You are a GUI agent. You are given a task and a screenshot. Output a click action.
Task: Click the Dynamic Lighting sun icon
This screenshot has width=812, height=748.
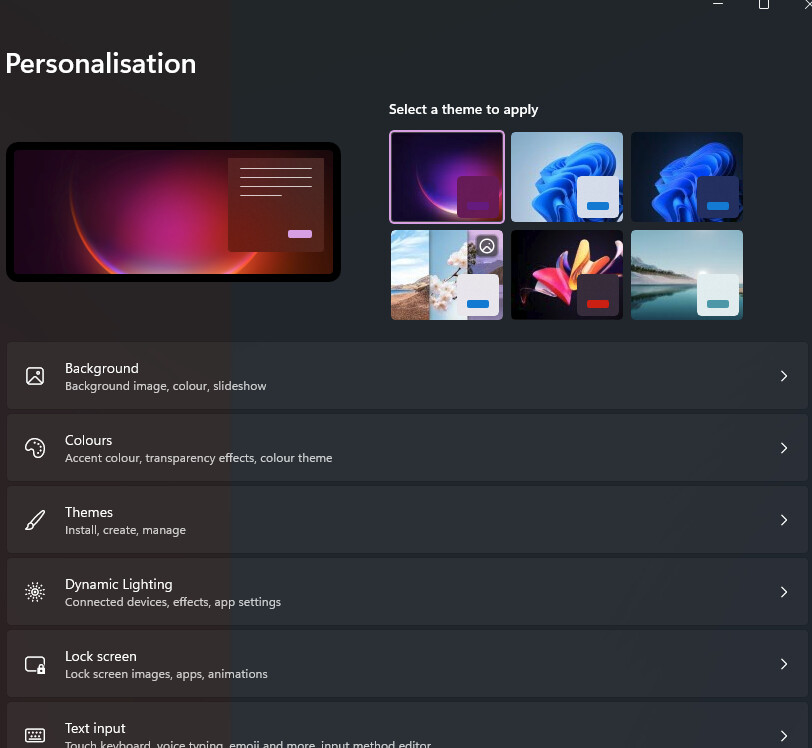[x=35, y=592]
